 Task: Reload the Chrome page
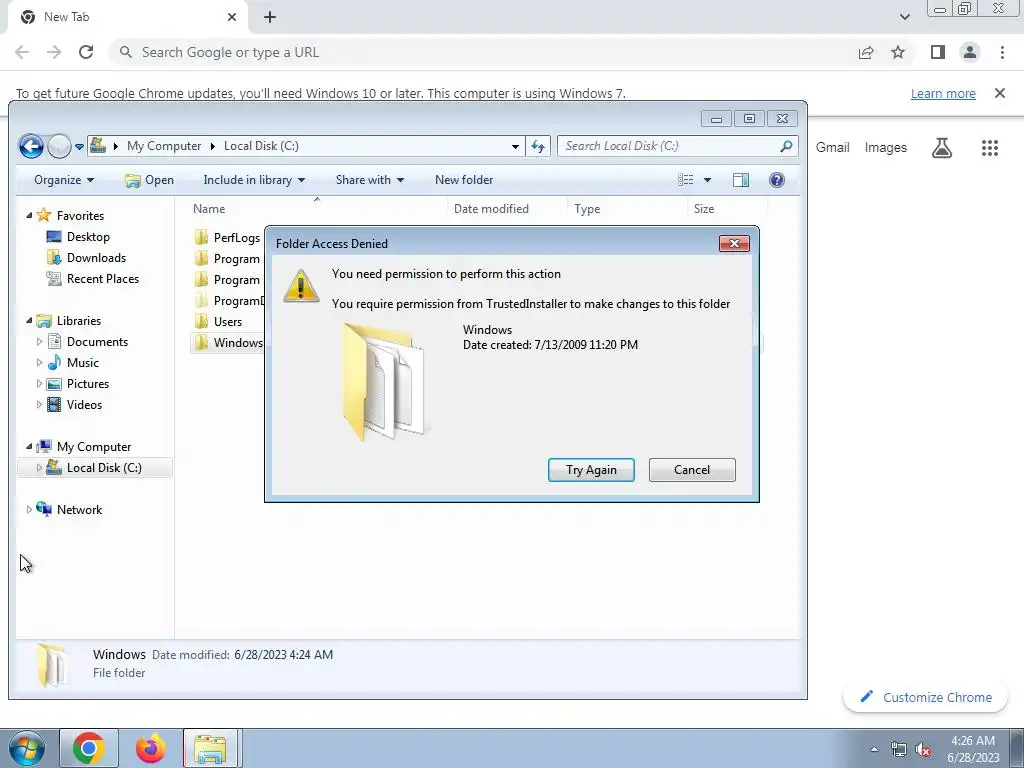(x=86, y=52)
